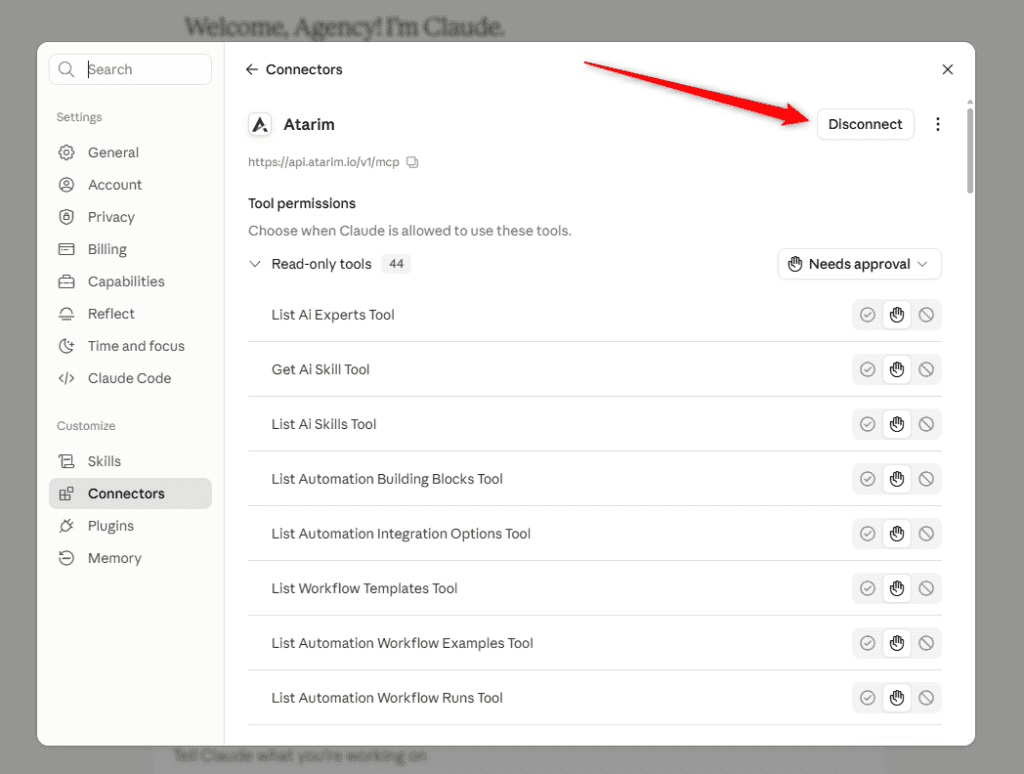Click the search magnifier icon
Screen dimensions: 1024x774
66,69
